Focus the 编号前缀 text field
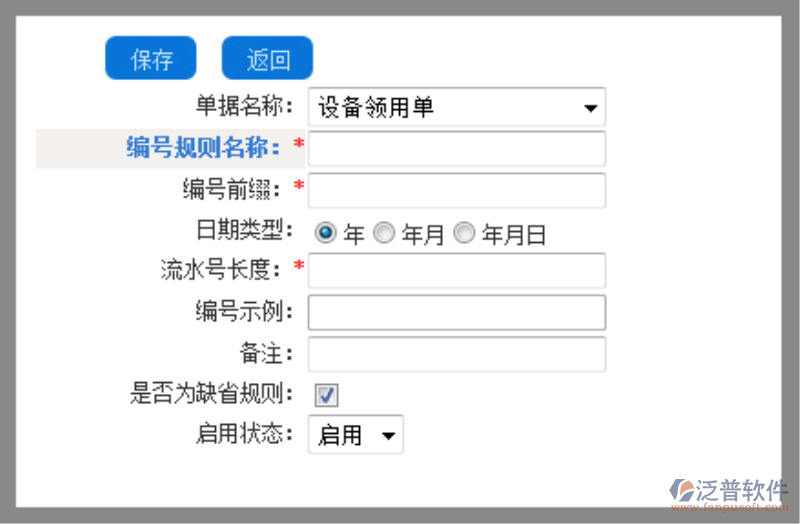800x524 pixels. click(457, 190)
